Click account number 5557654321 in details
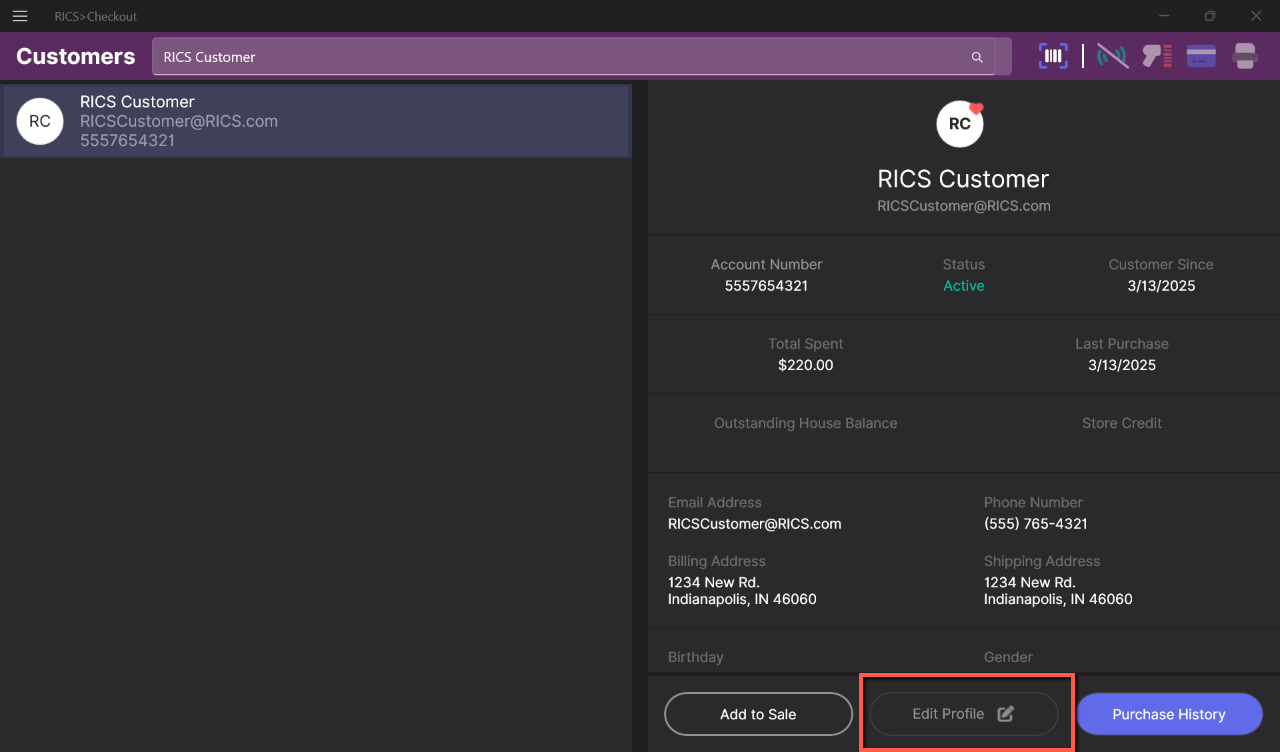Viewport: 1280px width, 752px height. pyautogui.click(x=766, y=286)
